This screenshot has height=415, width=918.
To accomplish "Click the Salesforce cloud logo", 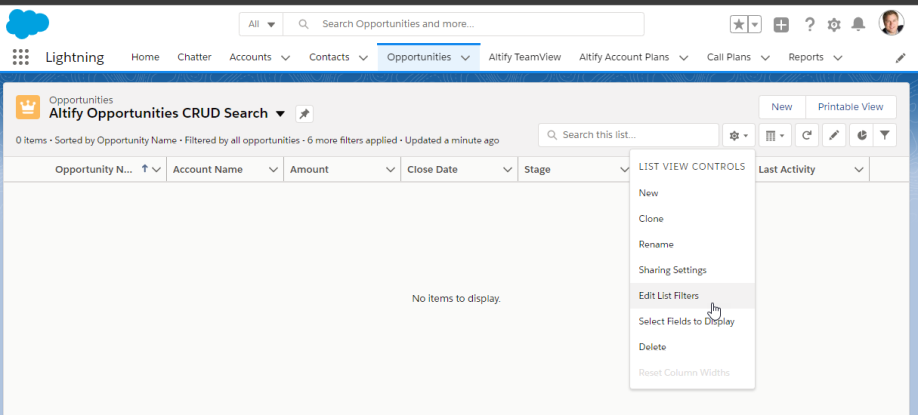I will tap(28, 24).
